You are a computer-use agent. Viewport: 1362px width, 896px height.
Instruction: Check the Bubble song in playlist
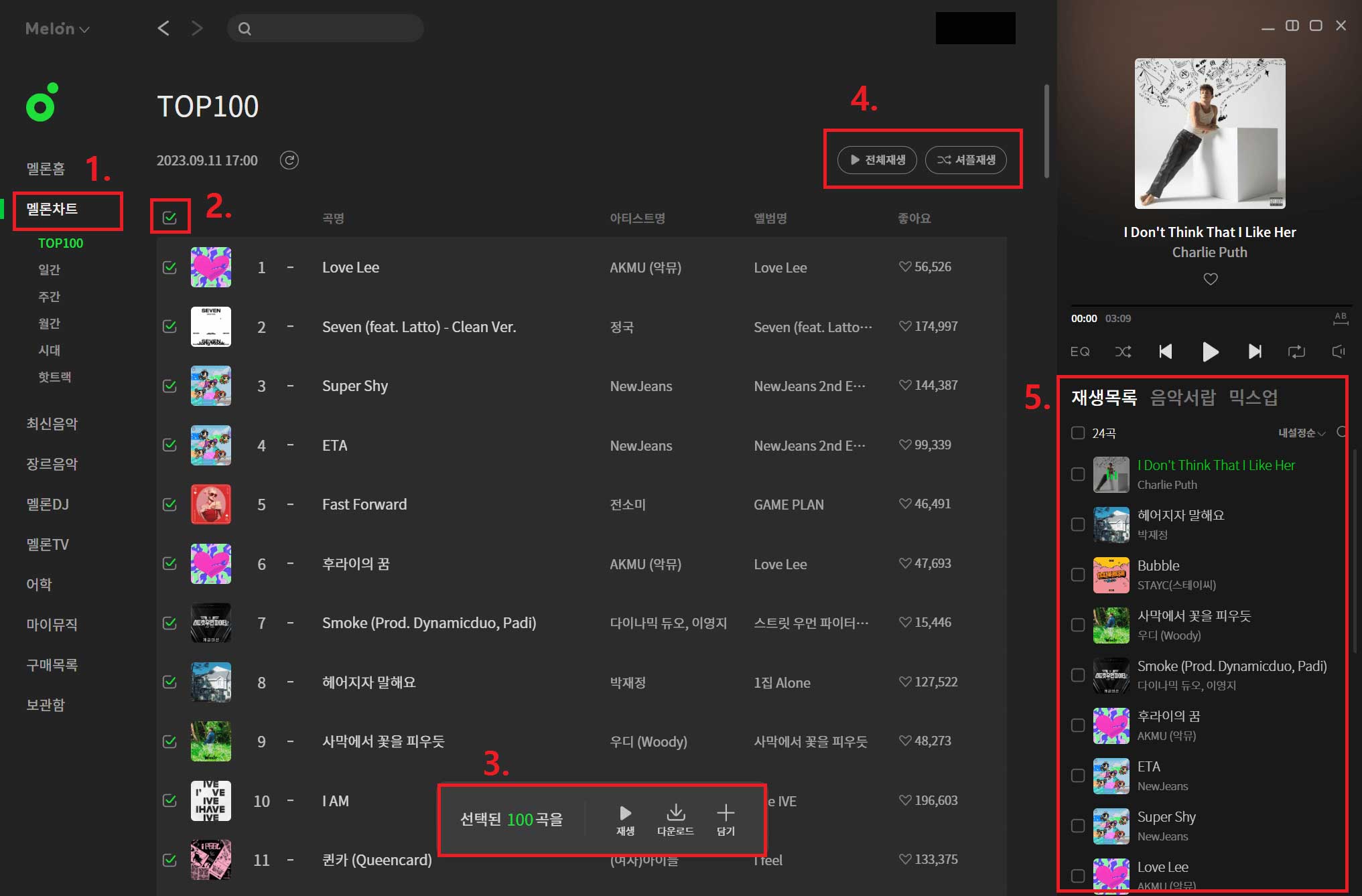pos(1077,575)
